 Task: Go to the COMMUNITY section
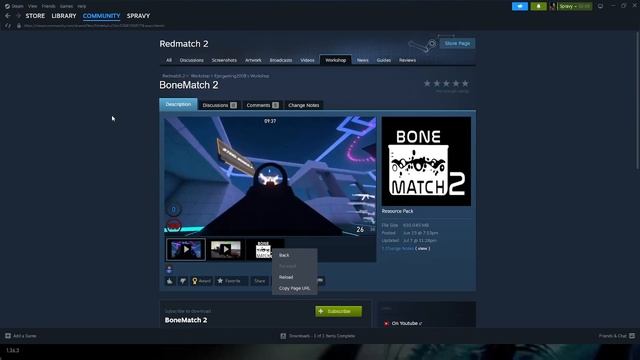click(101, 16)
